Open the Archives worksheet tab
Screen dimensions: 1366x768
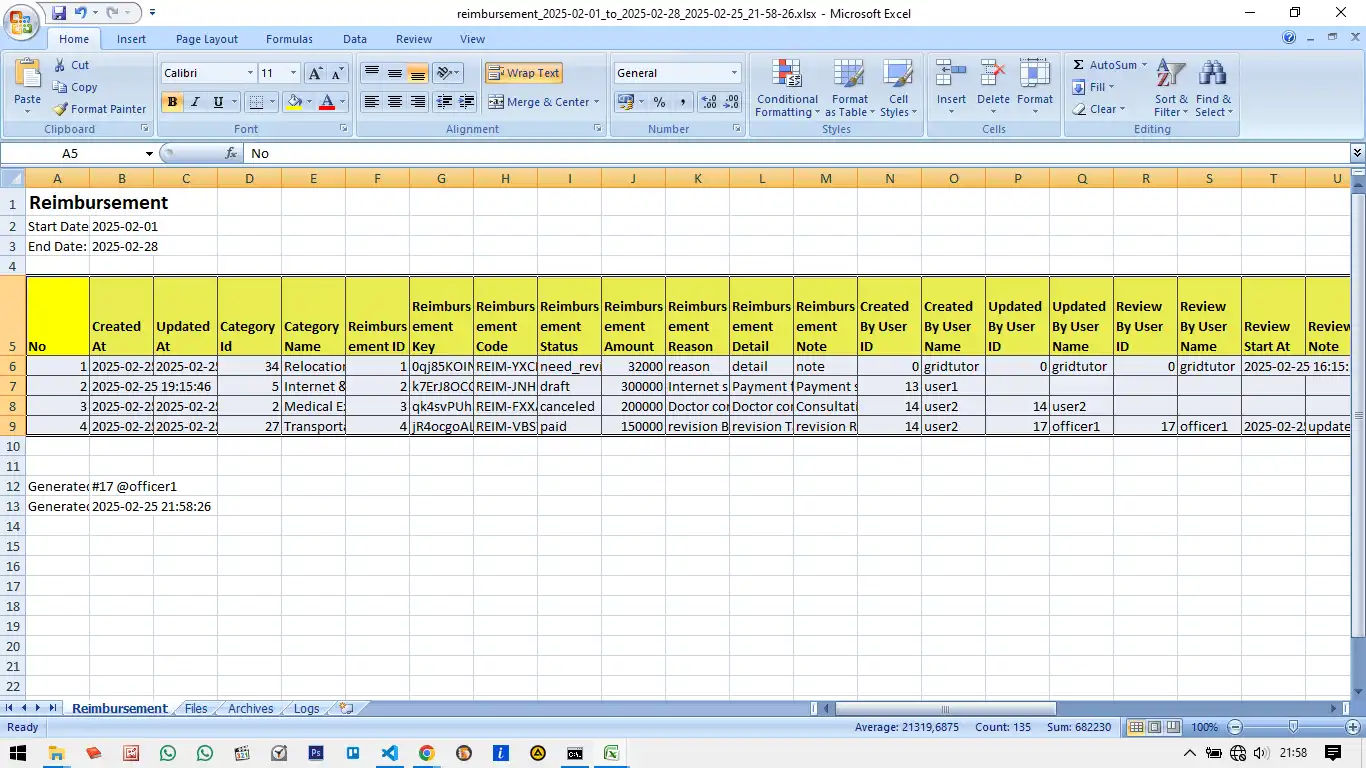[x=250, y=708]
